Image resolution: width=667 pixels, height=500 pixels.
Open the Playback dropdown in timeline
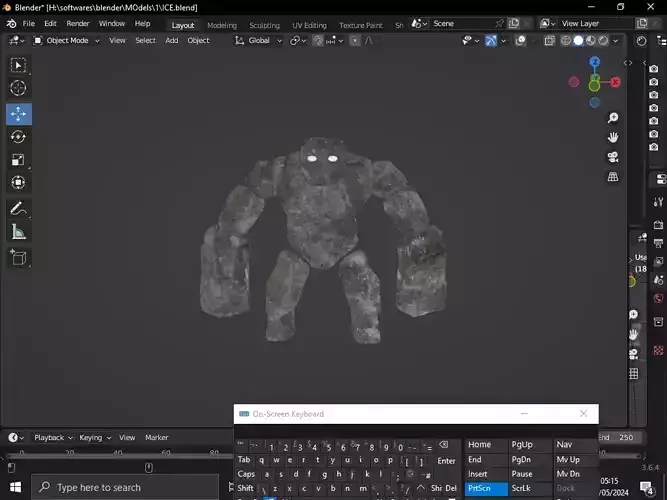53,437
